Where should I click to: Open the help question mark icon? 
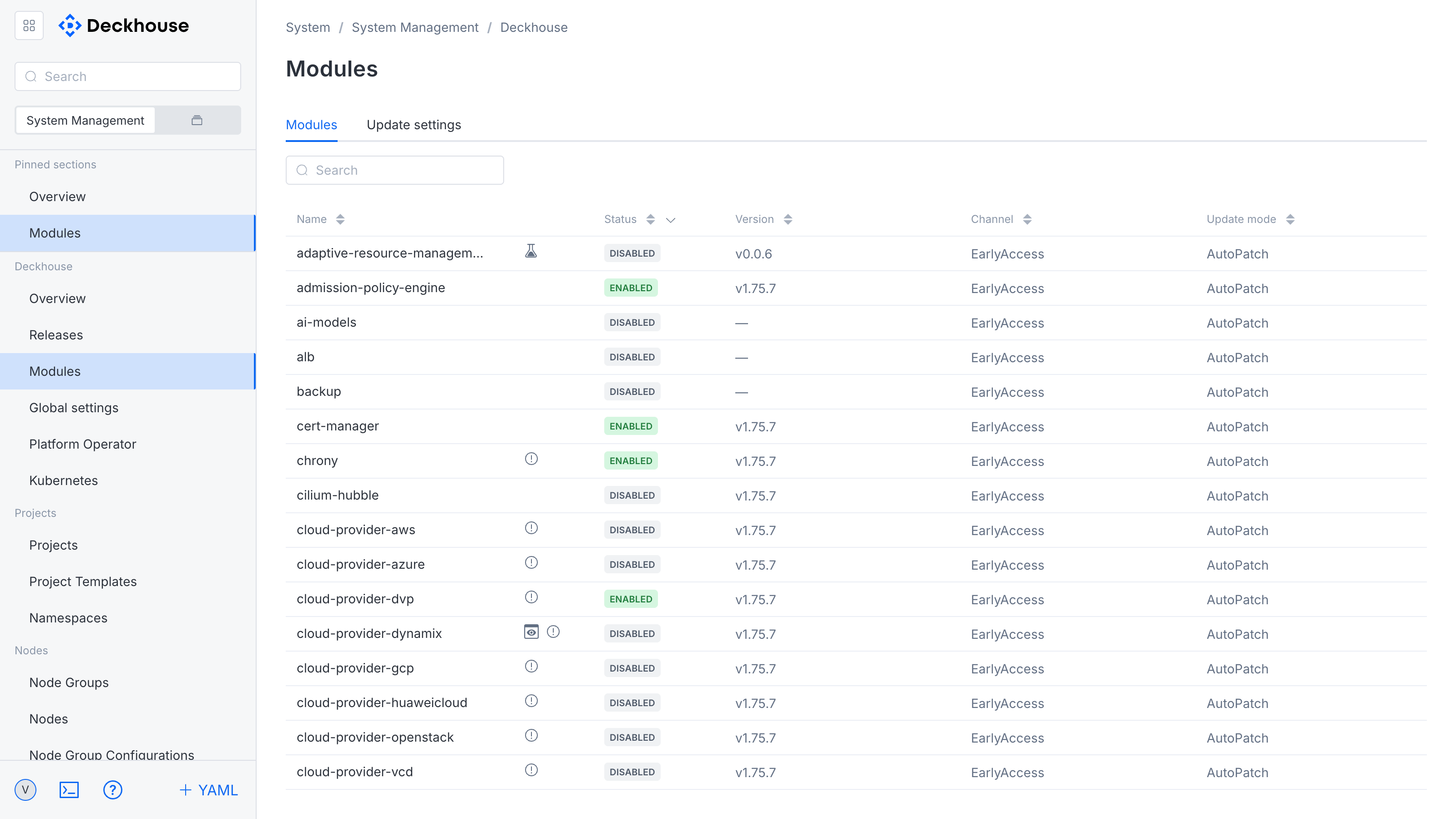pyautogui.click(x=112, y=789)
